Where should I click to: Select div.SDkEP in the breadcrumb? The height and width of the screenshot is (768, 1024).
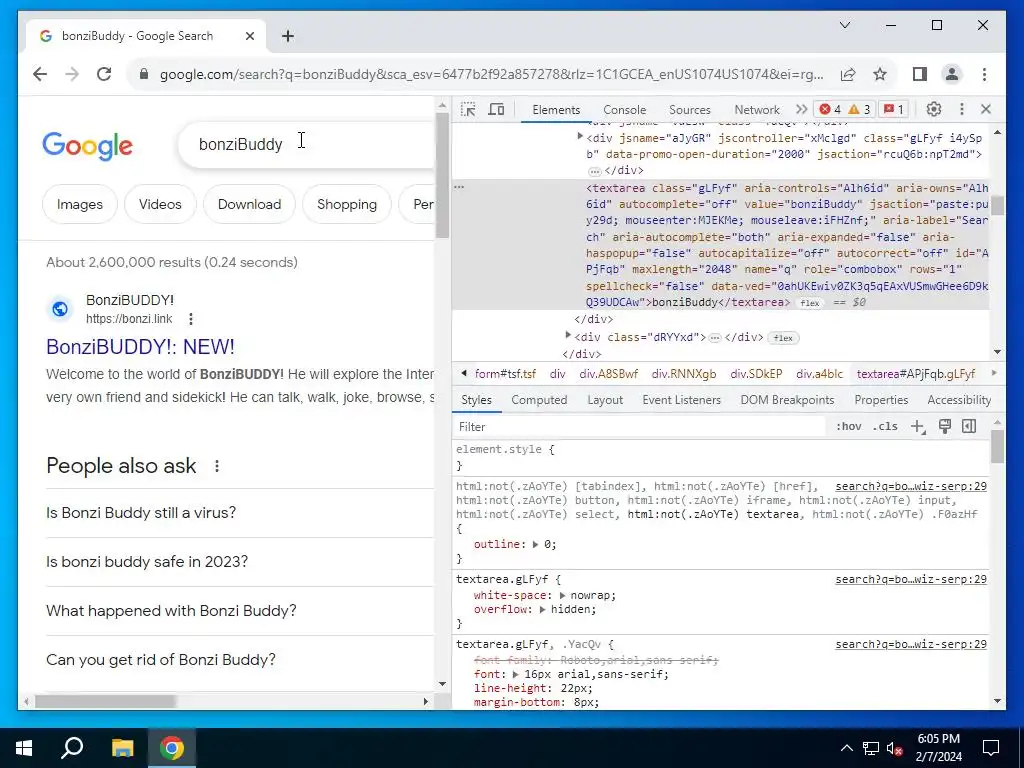pyautogui.click(x=756, y=374)
